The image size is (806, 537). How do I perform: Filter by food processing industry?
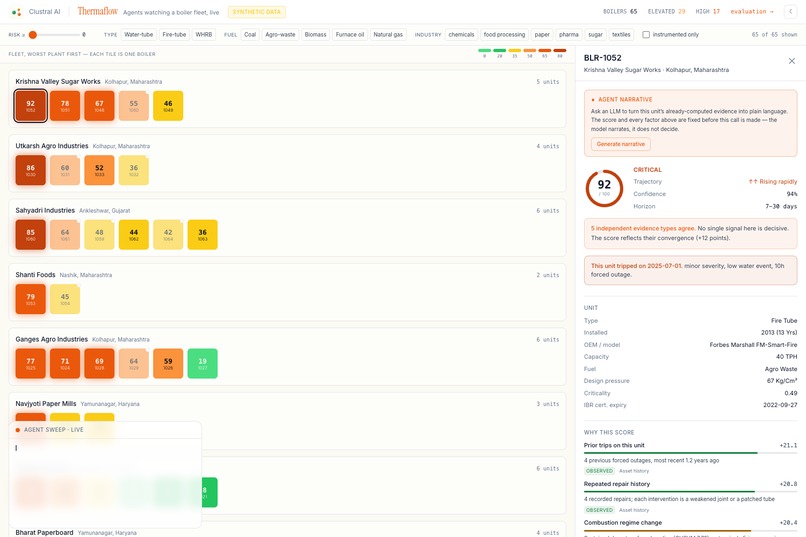[504, 35]
